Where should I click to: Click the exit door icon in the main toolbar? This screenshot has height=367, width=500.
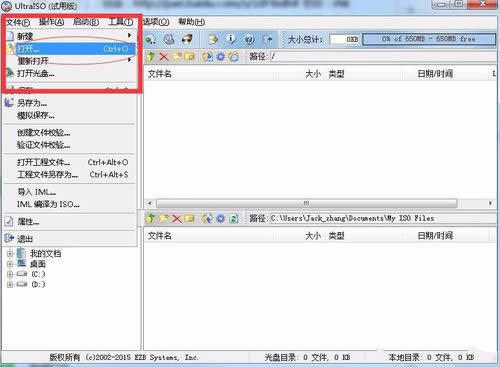point(268,39)
